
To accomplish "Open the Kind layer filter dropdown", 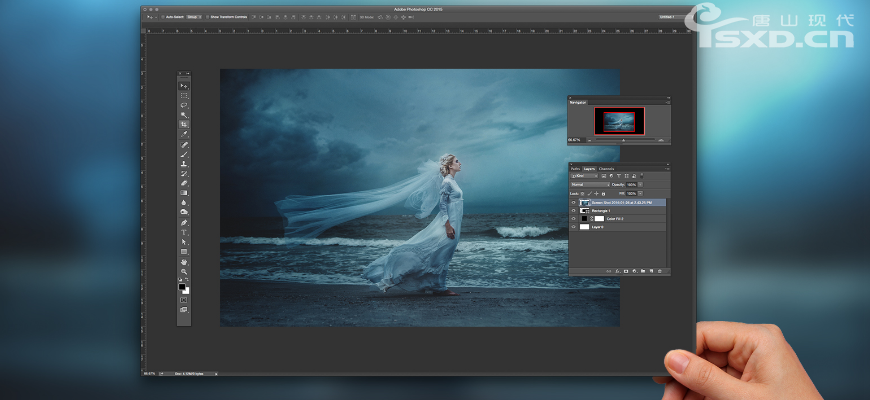I will [583, 176].
